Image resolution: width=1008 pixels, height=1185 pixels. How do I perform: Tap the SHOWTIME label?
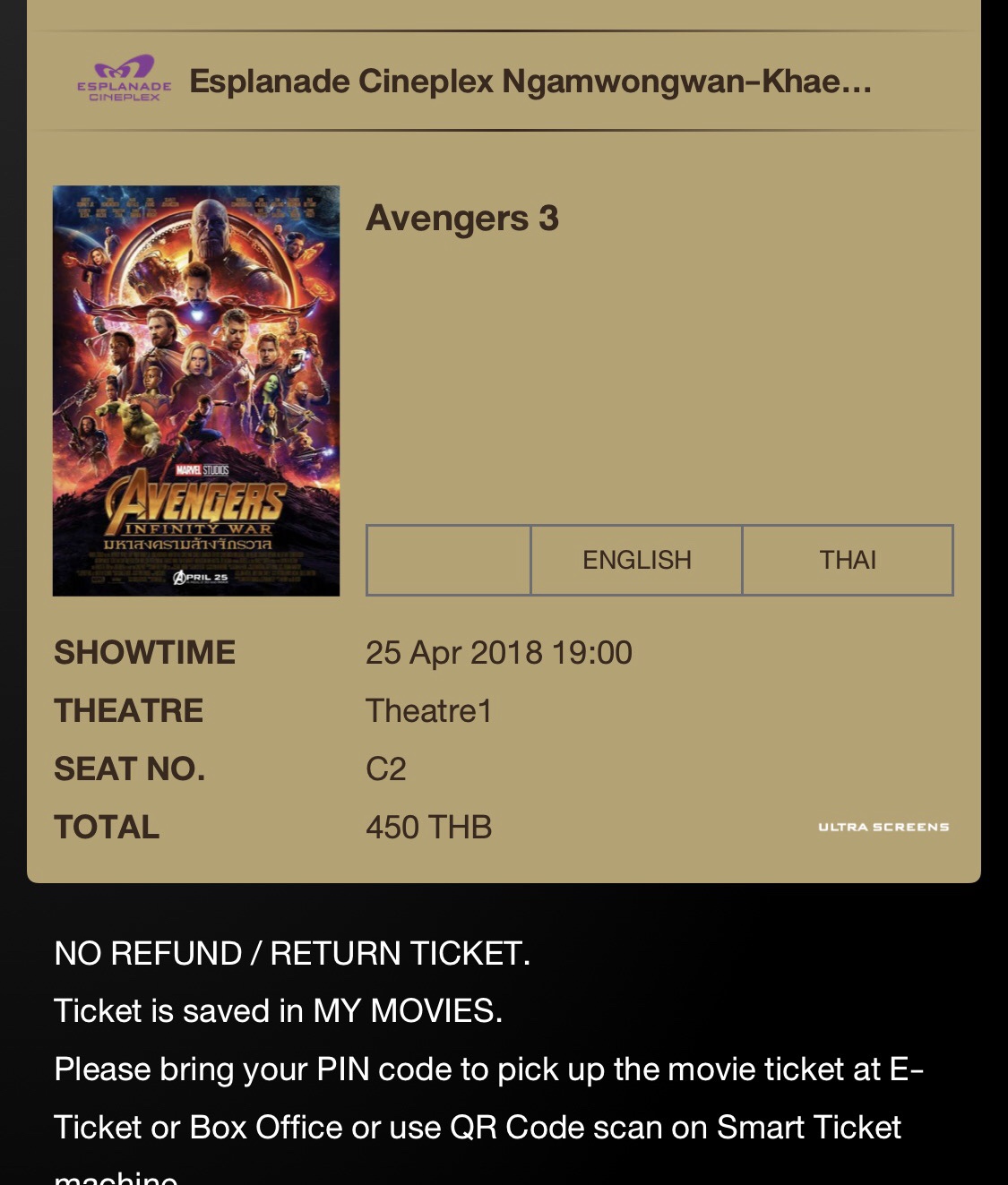[145, 653]
